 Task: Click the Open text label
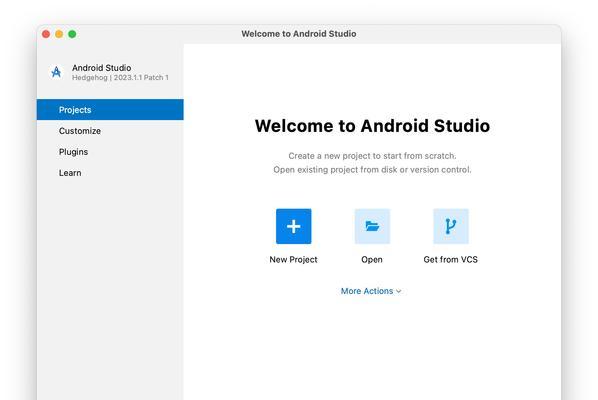pos(372,260)
